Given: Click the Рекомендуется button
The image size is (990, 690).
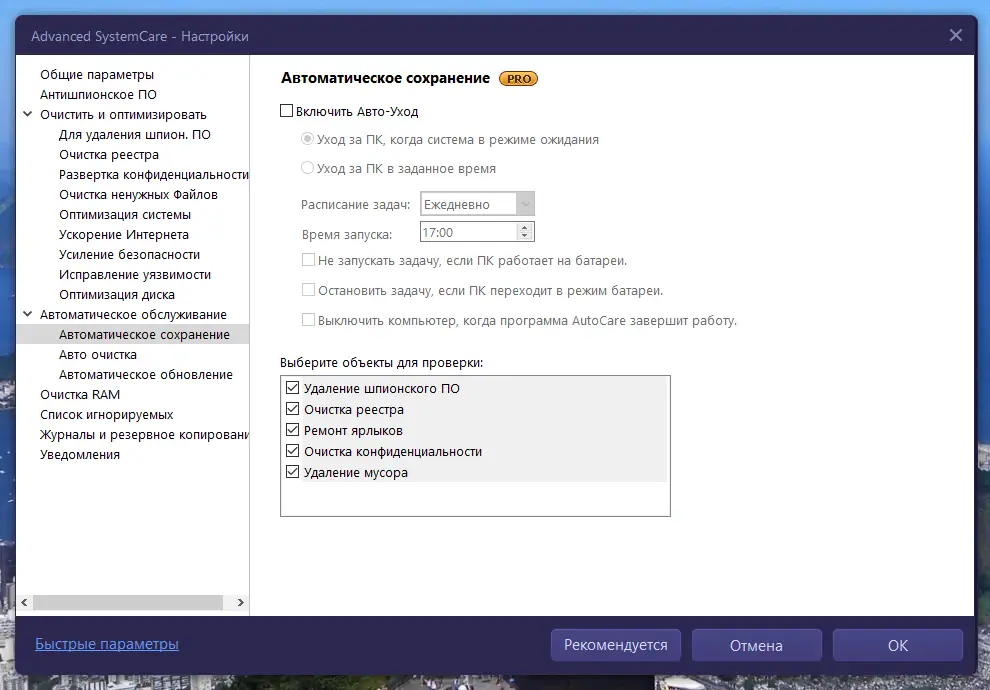Looking at the screenshot, I should 615,645.
